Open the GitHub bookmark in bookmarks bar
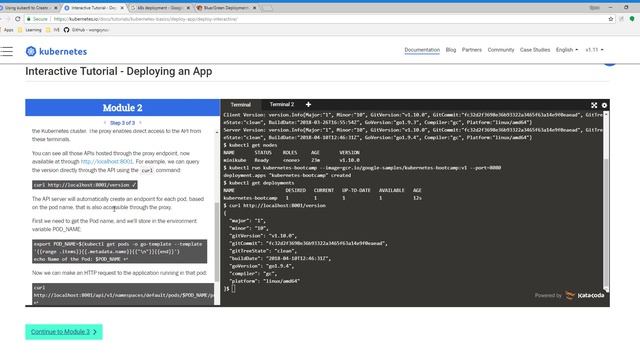Screen dimensions: 640x360 [87, 30]
